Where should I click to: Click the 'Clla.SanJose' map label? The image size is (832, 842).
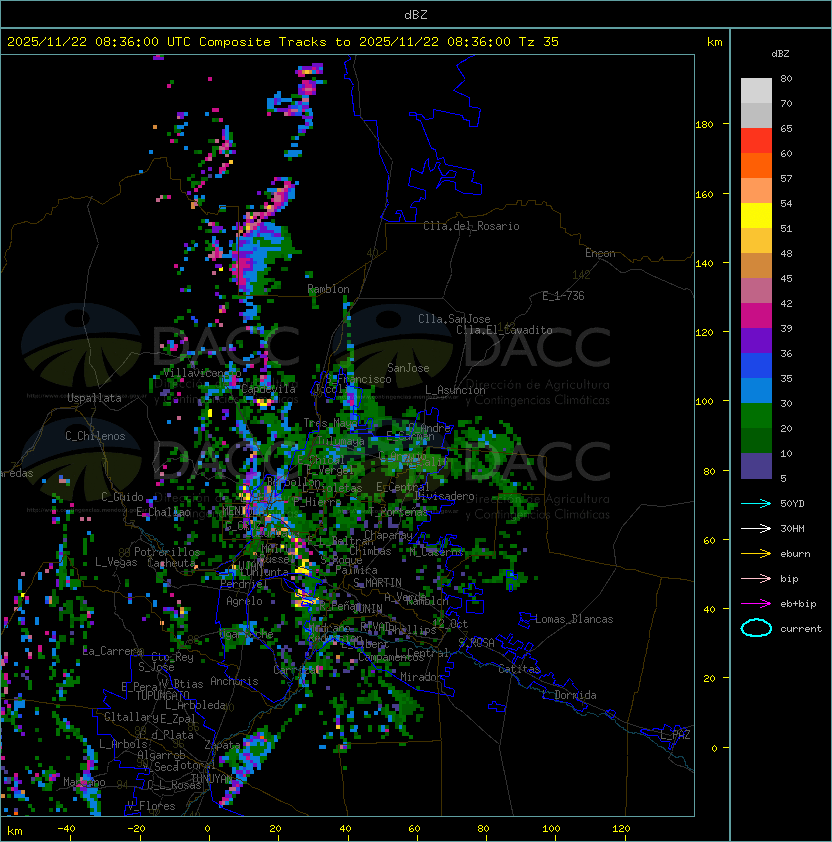454,319
